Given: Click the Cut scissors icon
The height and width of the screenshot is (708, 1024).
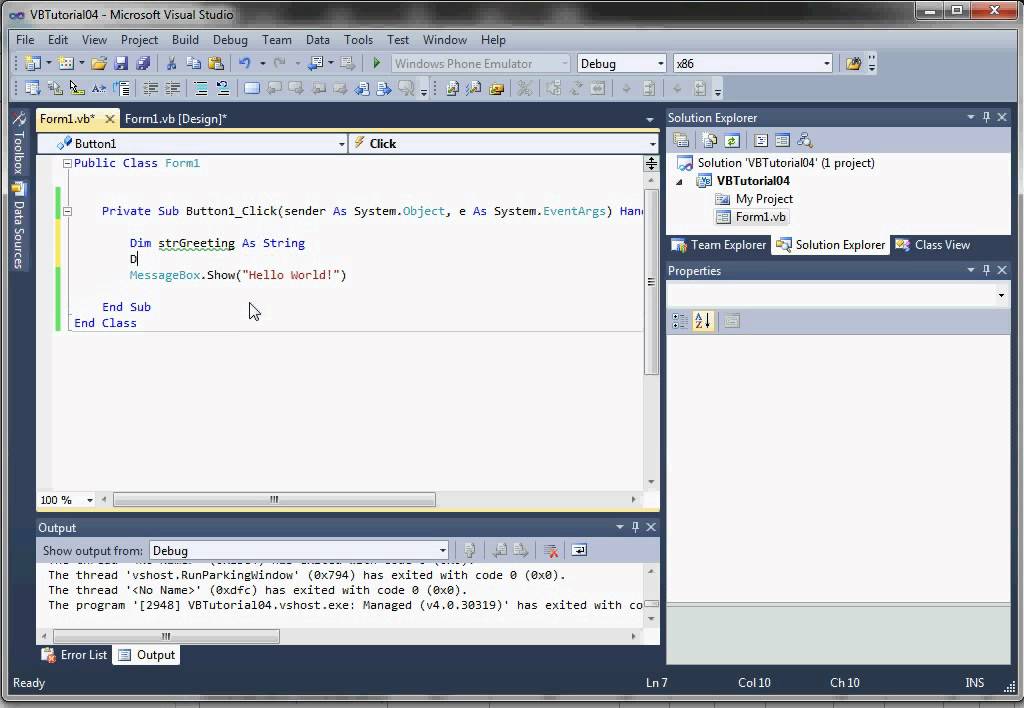Looking at the screenshot, I should [x=172, y=64].
